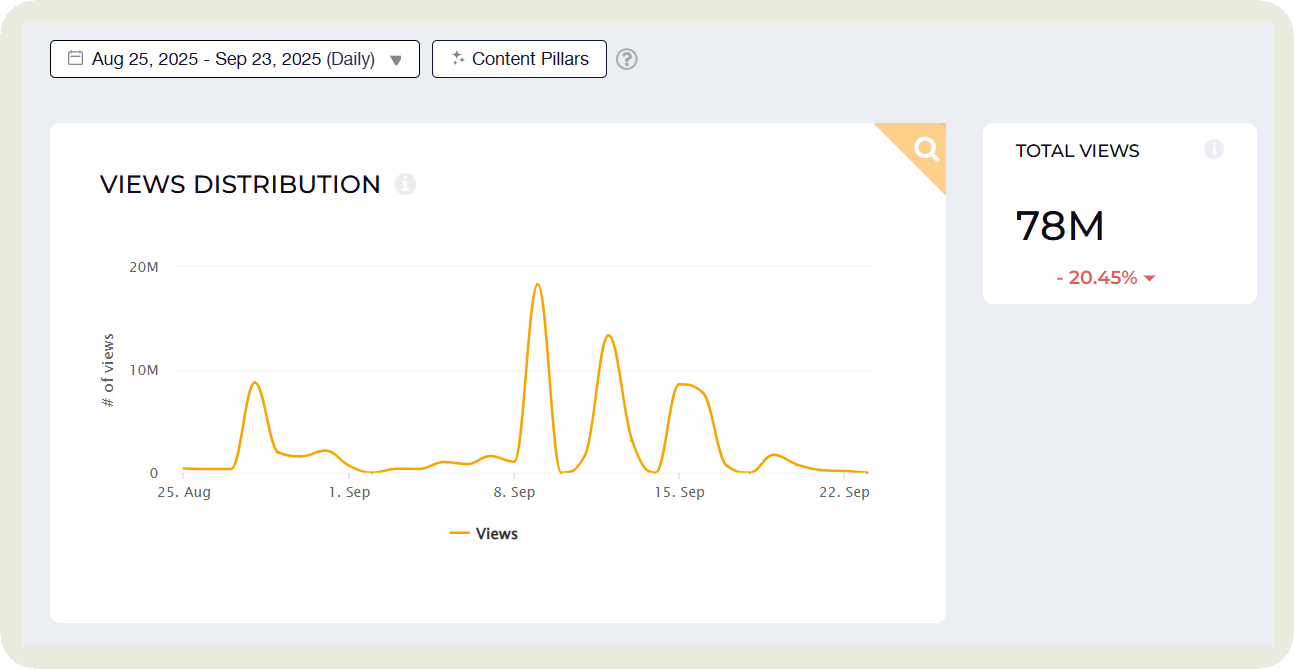Image resolution: width=1294 pixels, height=669 pixels.
Task: Click the question mark help icon
Action: (627, 59)
